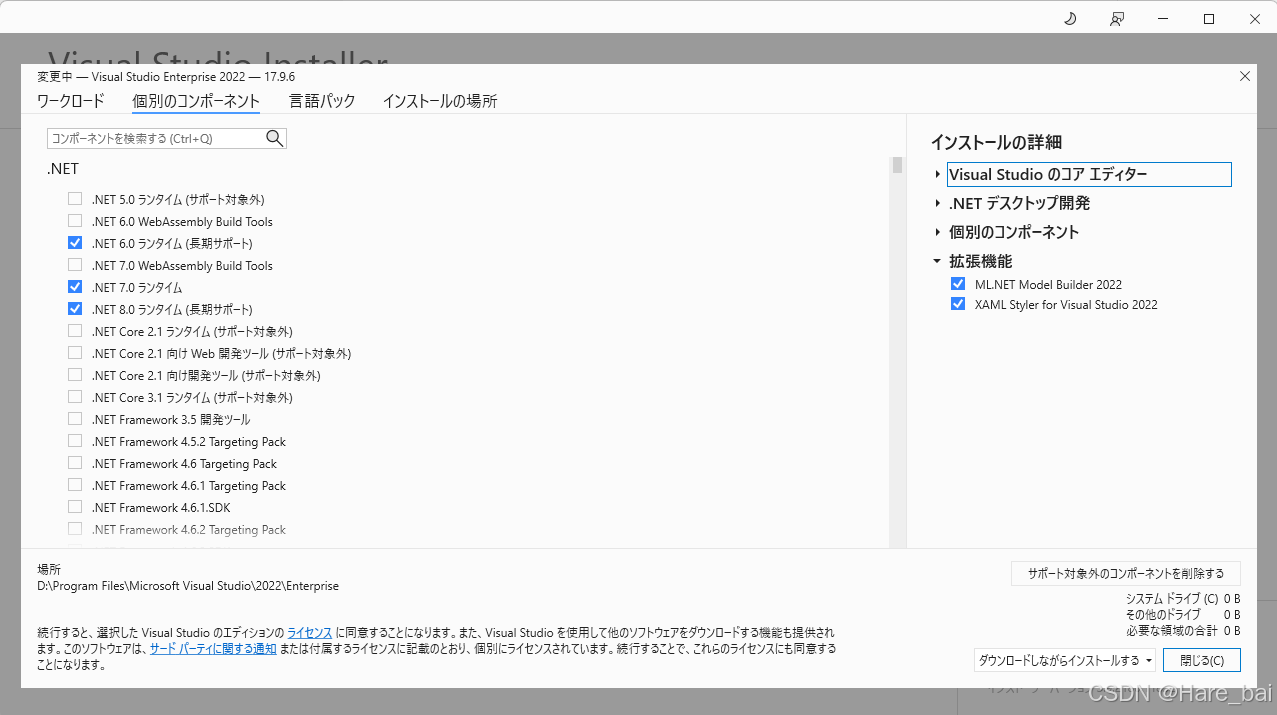Viewport: 1277px width, 715px height.
Task: Check .NET Core 2.1 向け開発ツール
Action: click(75, 375)
